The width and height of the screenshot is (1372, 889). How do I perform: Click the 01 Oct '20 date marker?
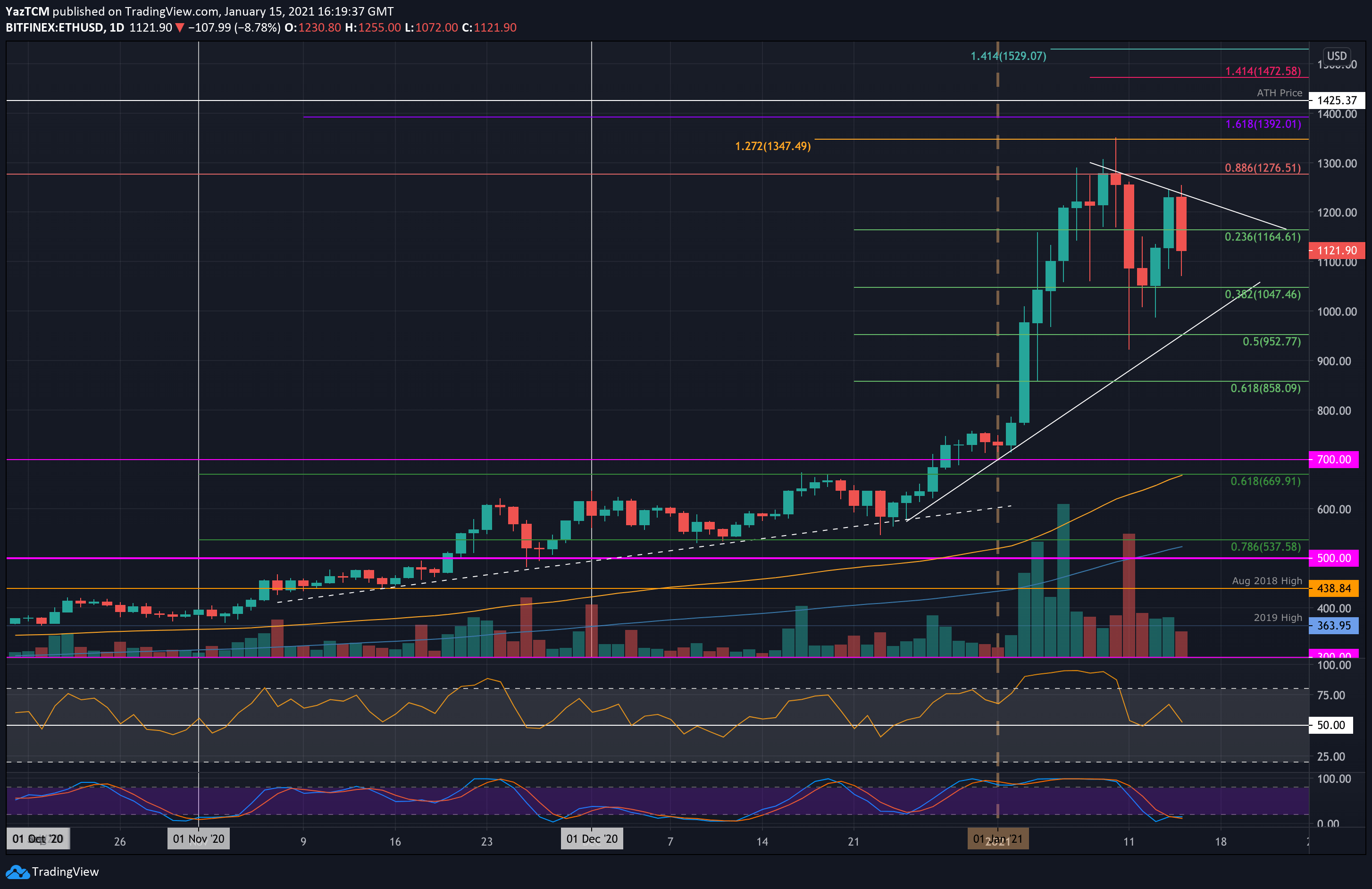click(x=38, y=839)
